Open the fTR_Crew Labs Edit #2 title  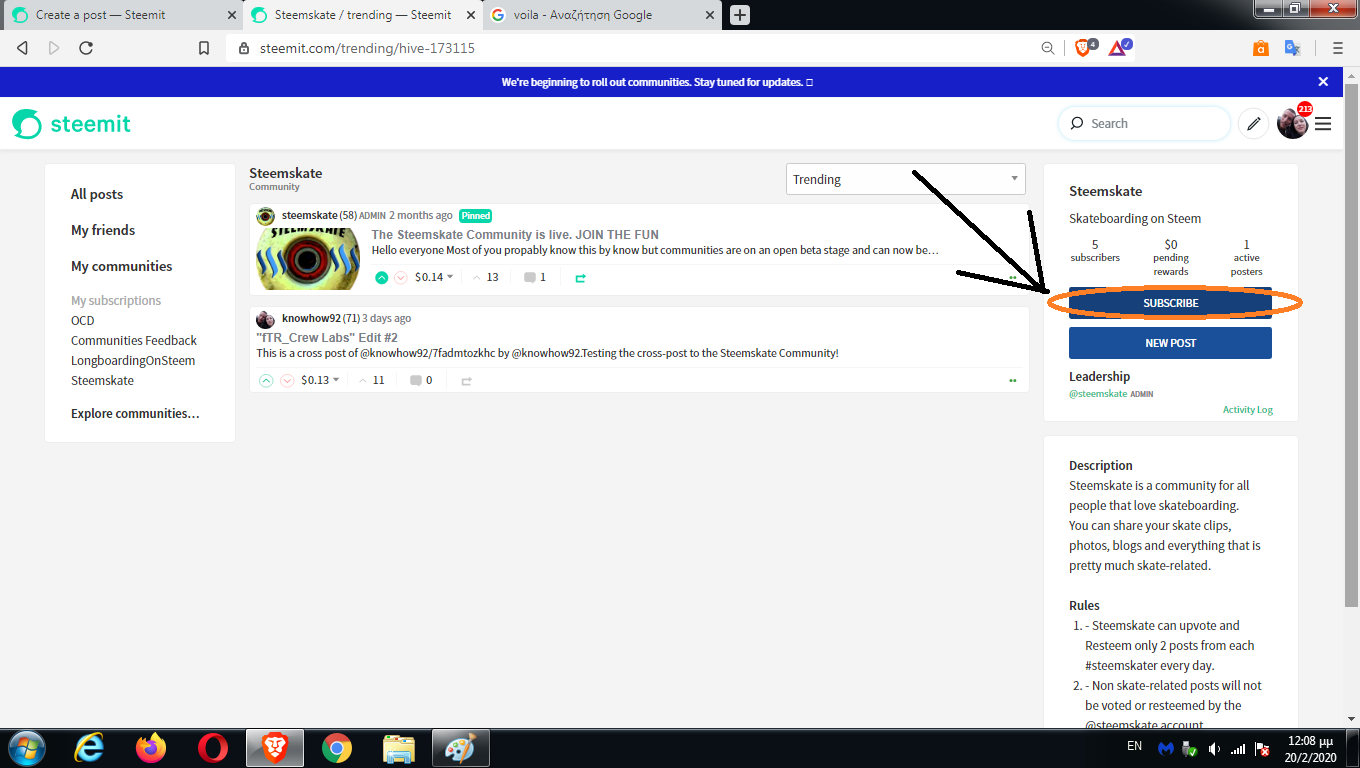click(x=327, y=338)
